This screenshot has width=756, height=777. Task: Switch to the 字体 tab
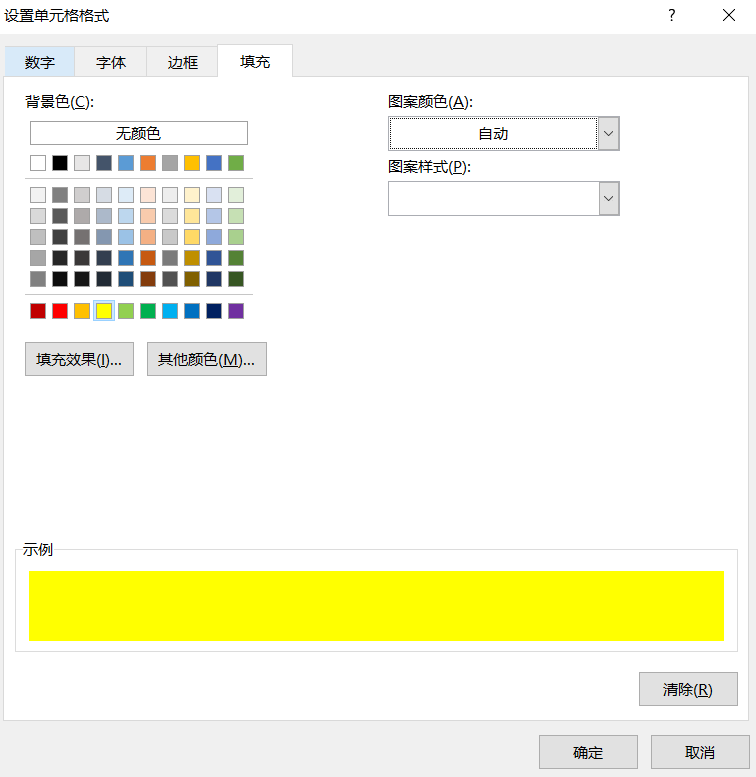tap(111, 62)
